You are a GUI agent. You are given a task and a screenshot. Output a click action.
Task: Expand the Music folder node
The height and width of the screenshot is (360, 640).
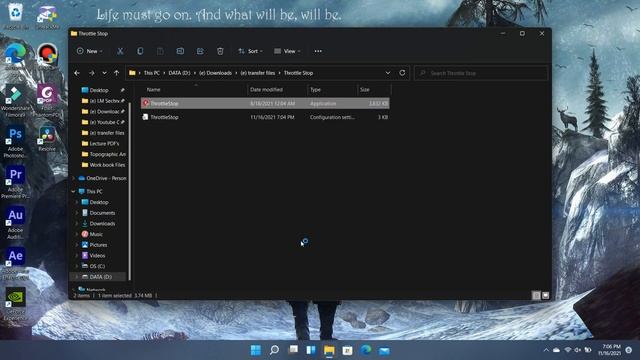pyautogui.click(x=77, y=234)
